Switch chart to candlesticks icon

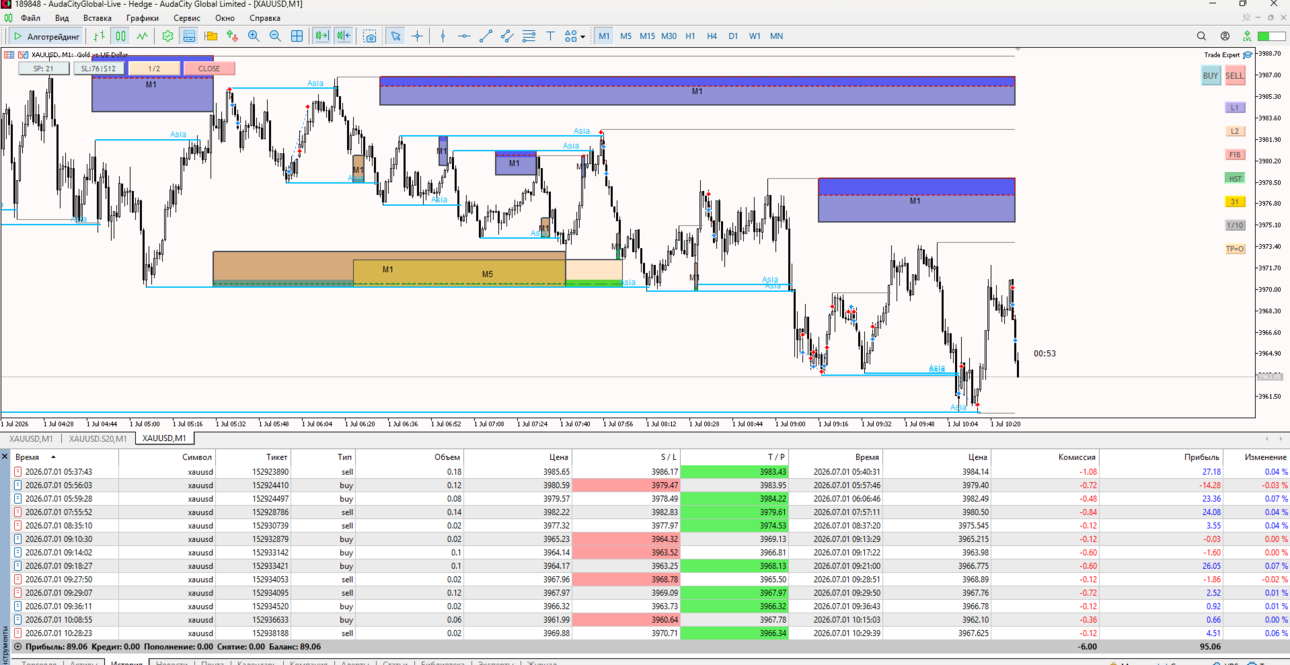coord(120,36)
